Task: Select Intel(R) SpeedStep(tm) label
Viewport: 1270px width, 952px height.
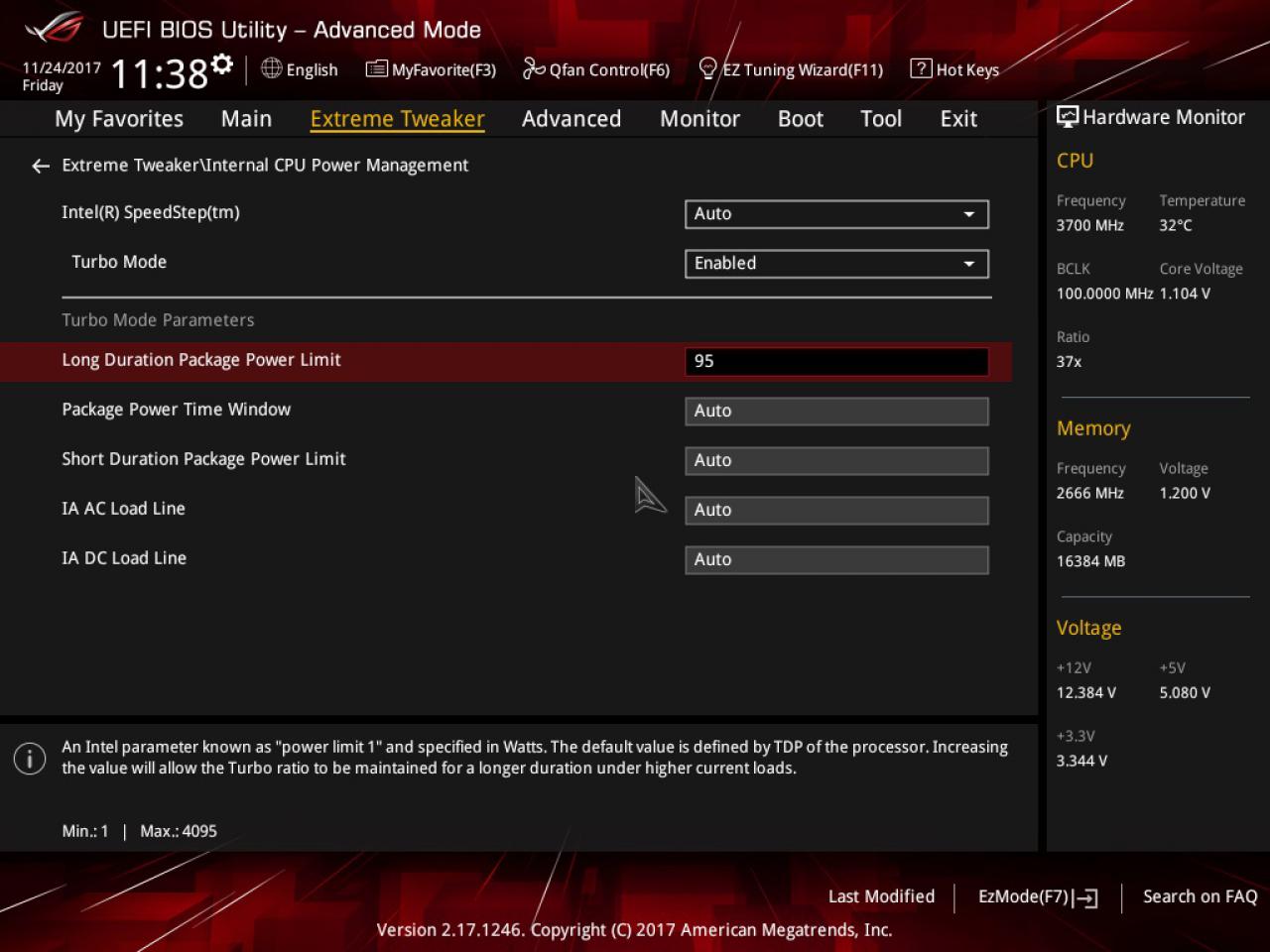Action: tap(151, 212)
